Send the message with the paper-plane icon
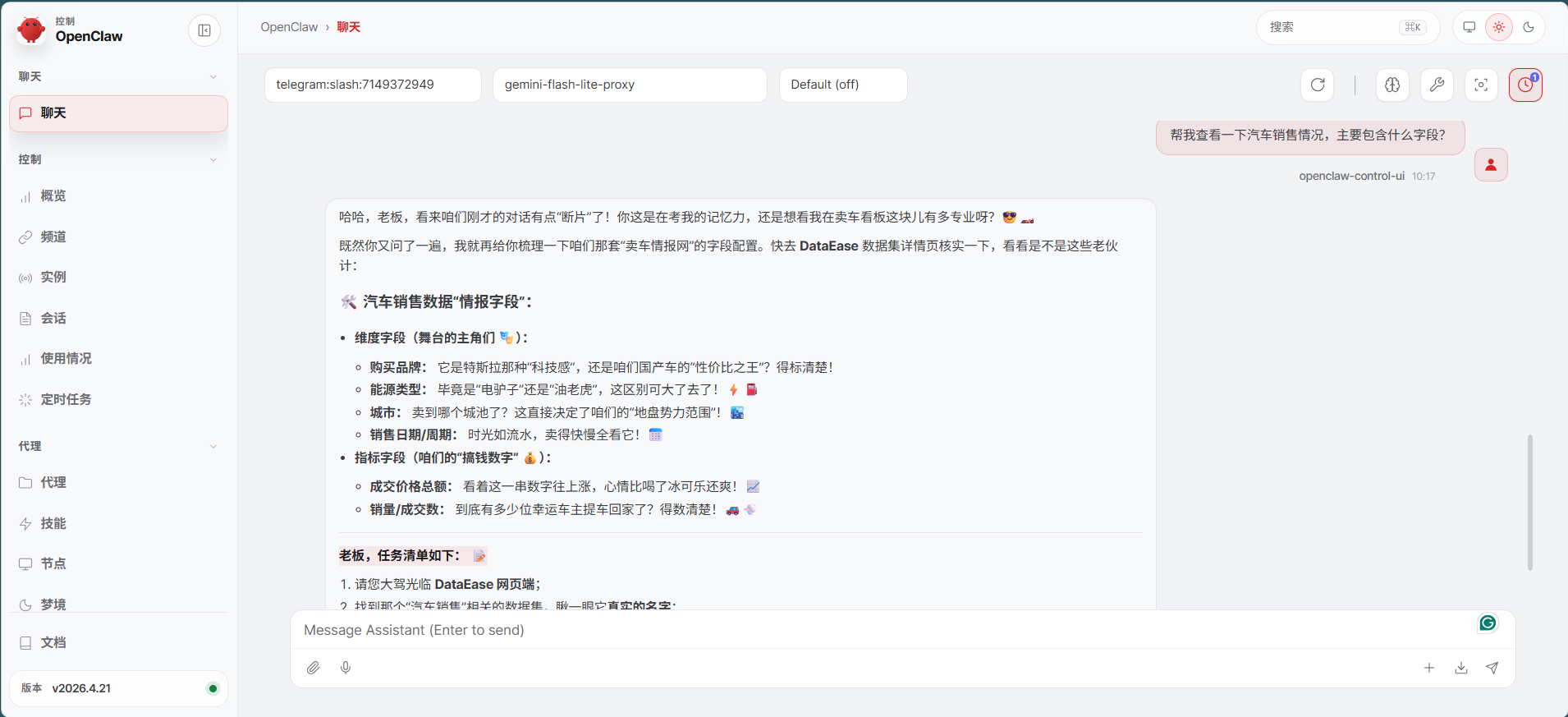 (1492, 668)
